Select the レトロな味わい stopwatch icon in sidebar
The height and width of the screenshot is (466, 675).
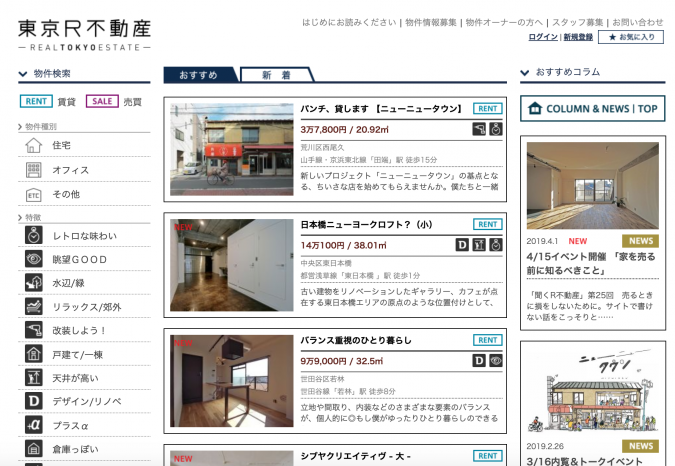coord(34,235)
